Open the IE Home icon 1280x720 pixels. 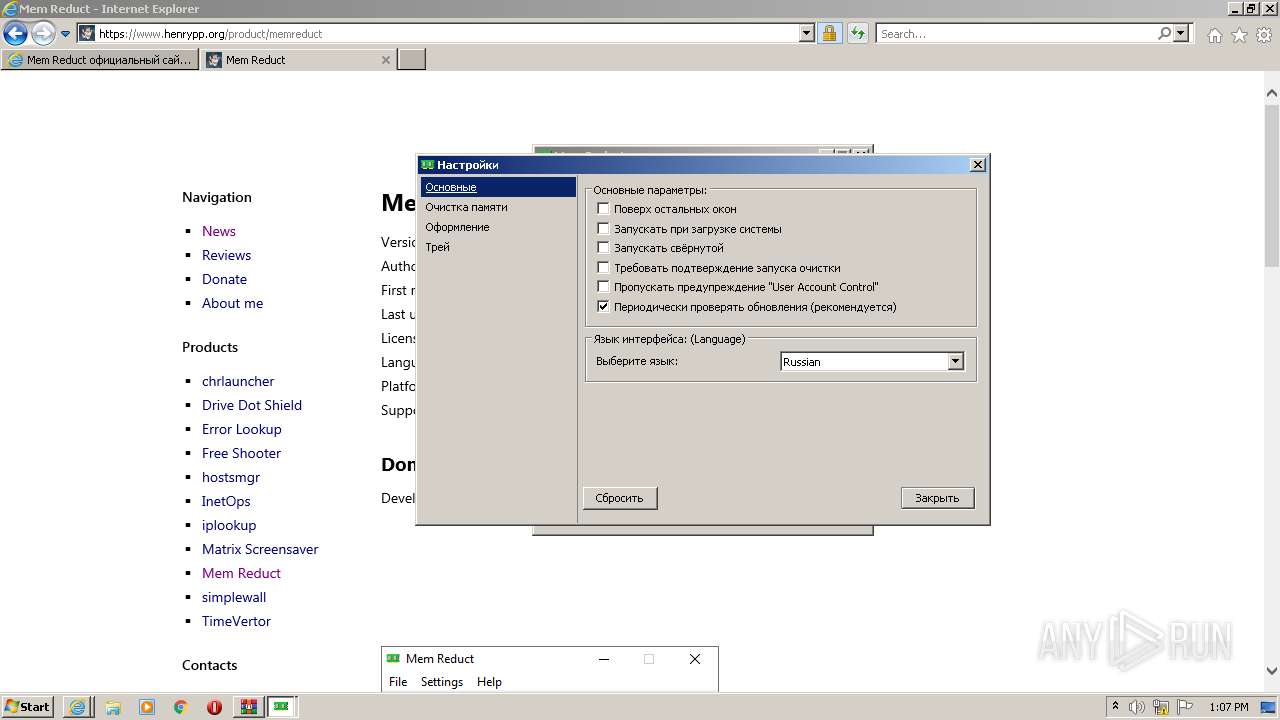[x=1214, y=35]
